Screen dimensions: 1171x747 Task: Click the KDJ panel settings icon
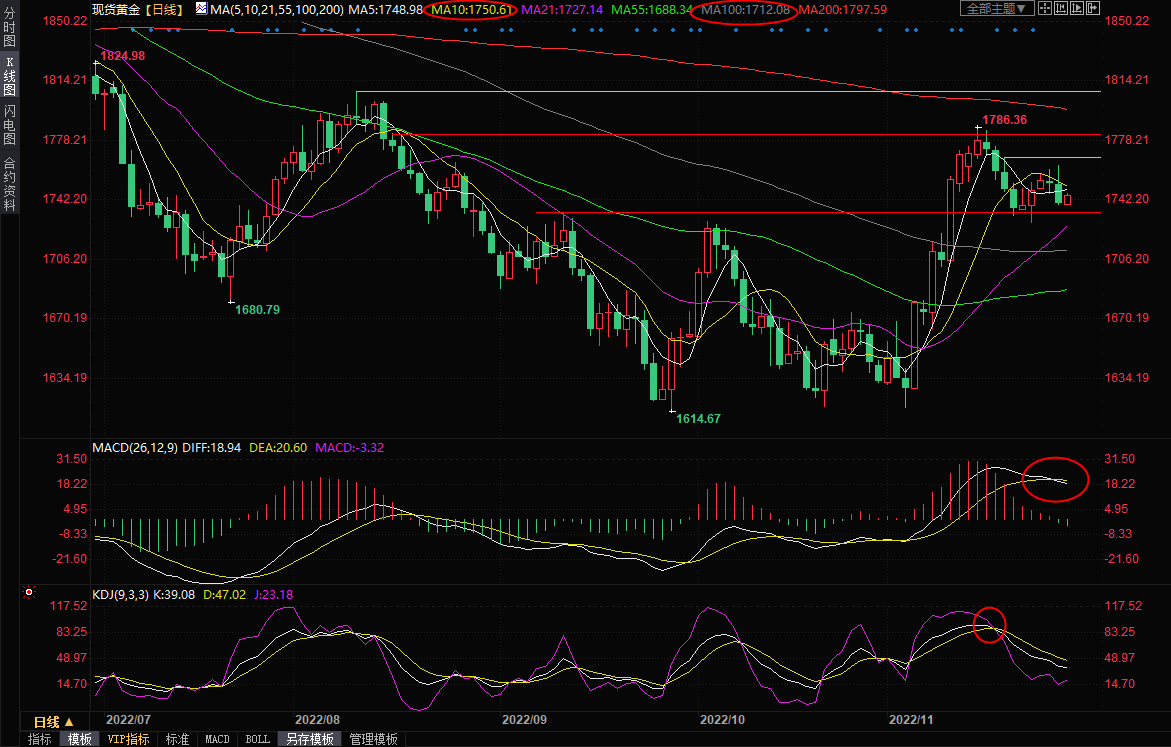[30, 594]
